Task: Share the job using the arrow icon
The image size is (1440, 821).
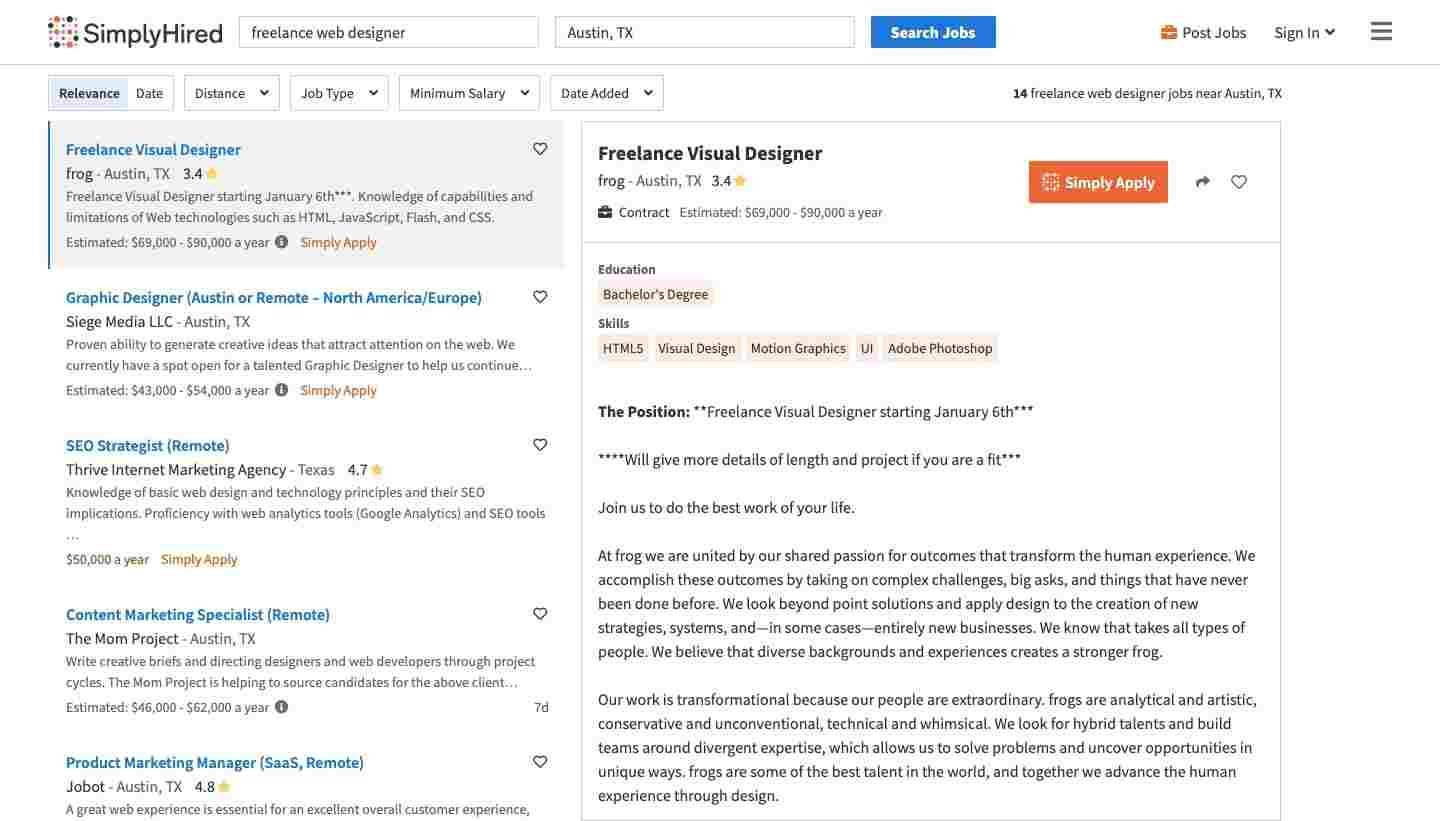Action: click(x=1202, y=182)
